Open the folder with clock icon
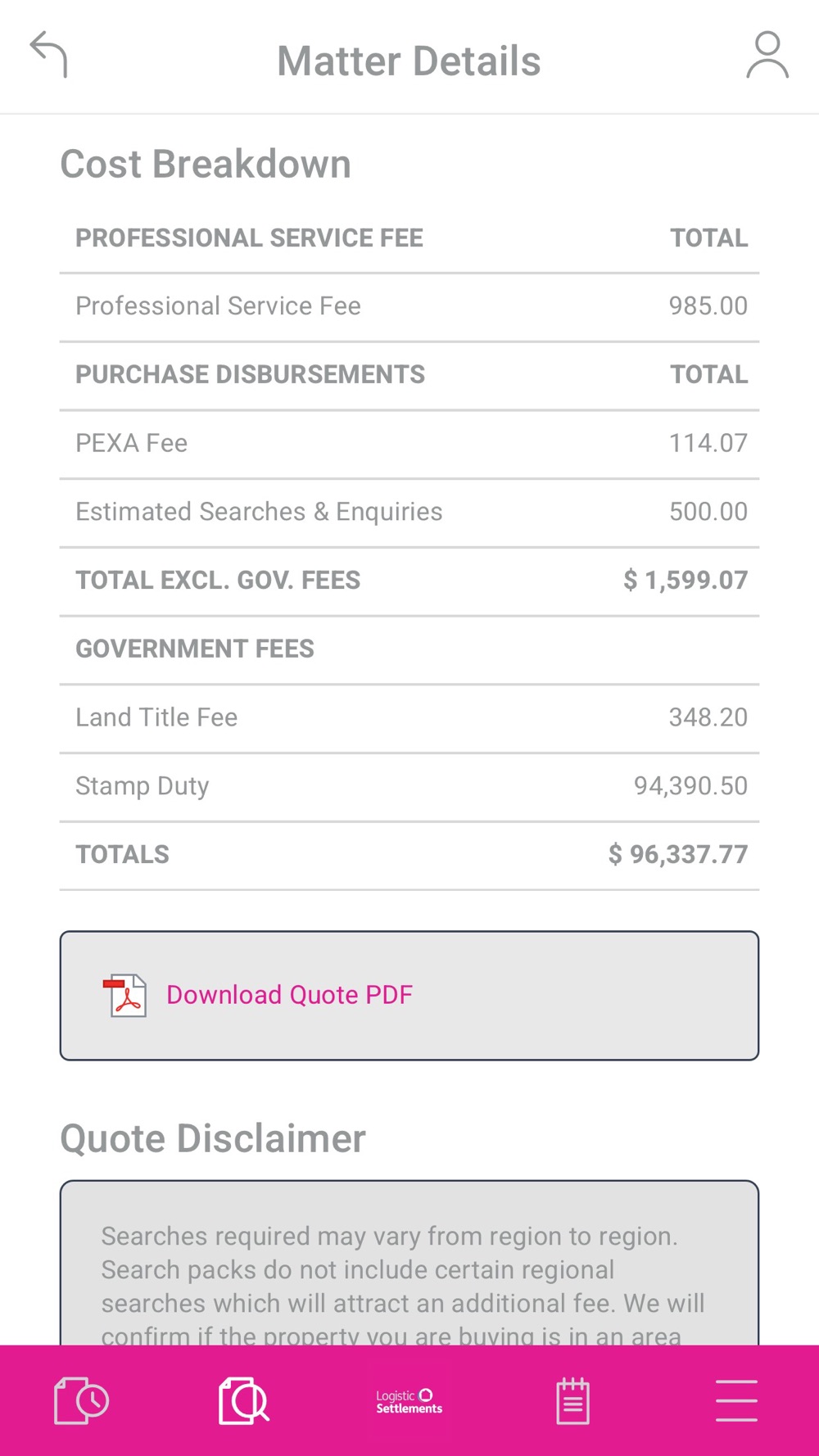This screenshot has width=819, height=1456. pyautogui.click(x=81, y=1400)
